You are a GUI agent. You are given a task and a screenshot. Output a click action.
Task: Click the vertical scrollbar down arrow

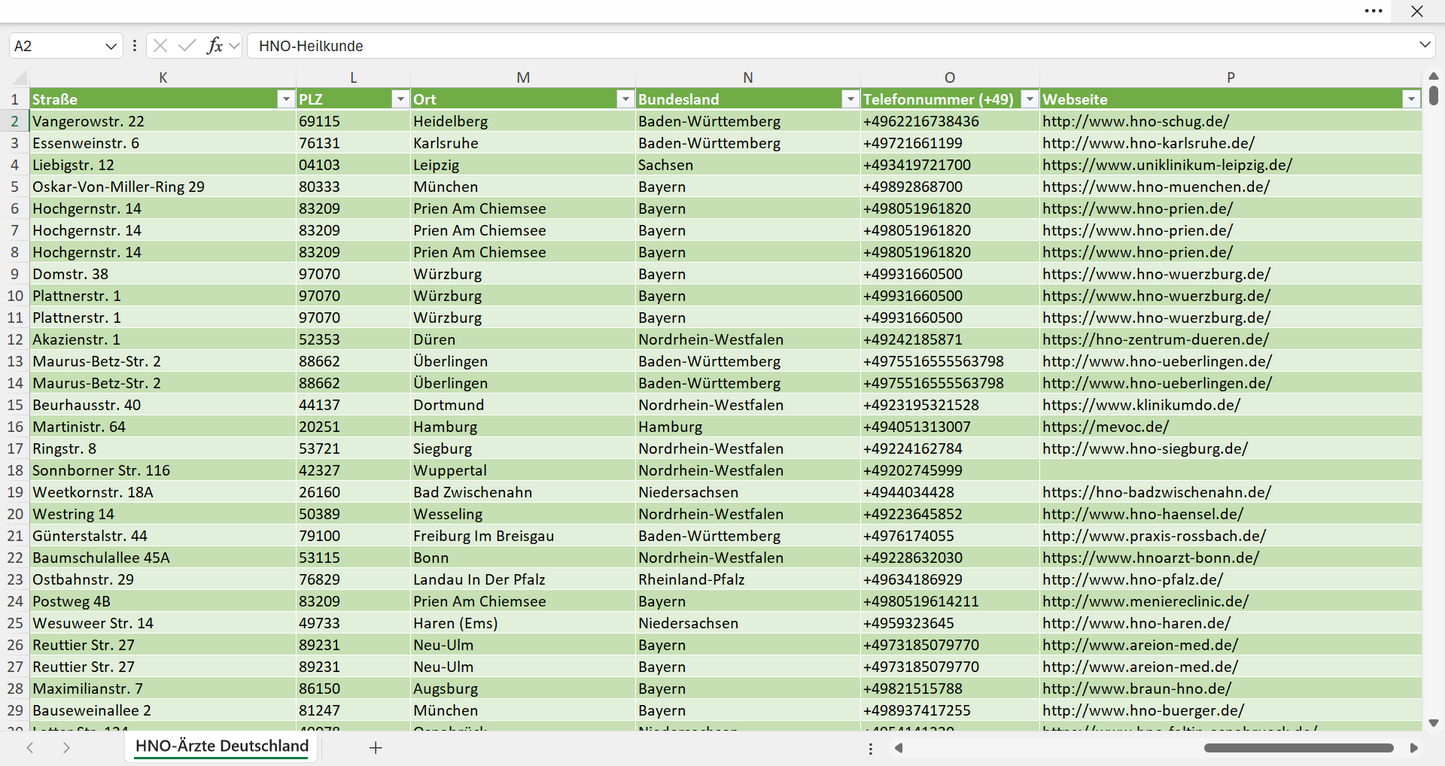(x=1434, y=722)
